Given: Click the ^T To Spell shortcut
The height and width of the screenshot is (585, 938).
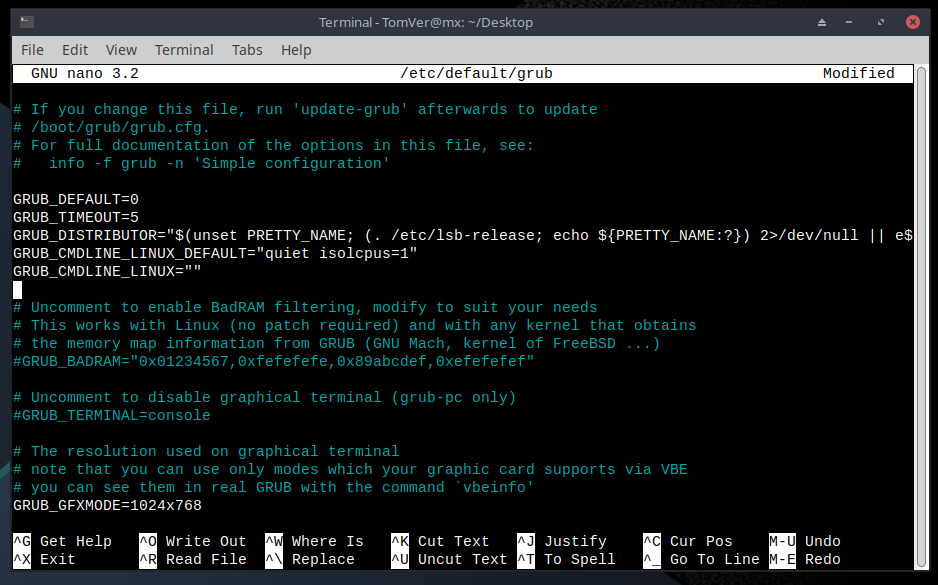Looking at the screenshot, I should pyautogui.click(x=567, y=559).
